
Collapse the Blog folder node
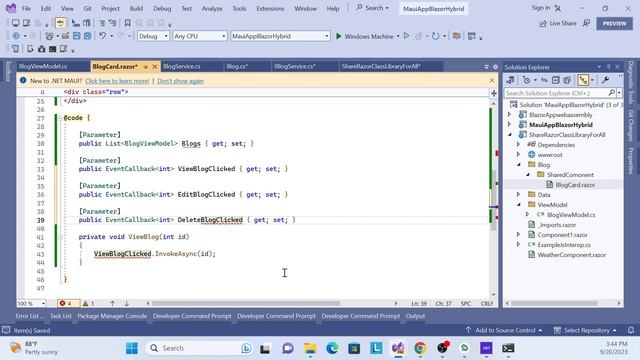pyautogui.click(x=518, y=164)
